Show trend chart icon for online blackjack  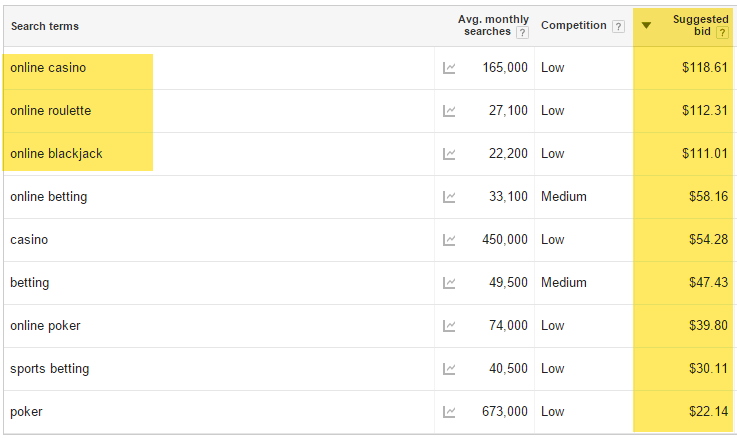click(449, 154)
